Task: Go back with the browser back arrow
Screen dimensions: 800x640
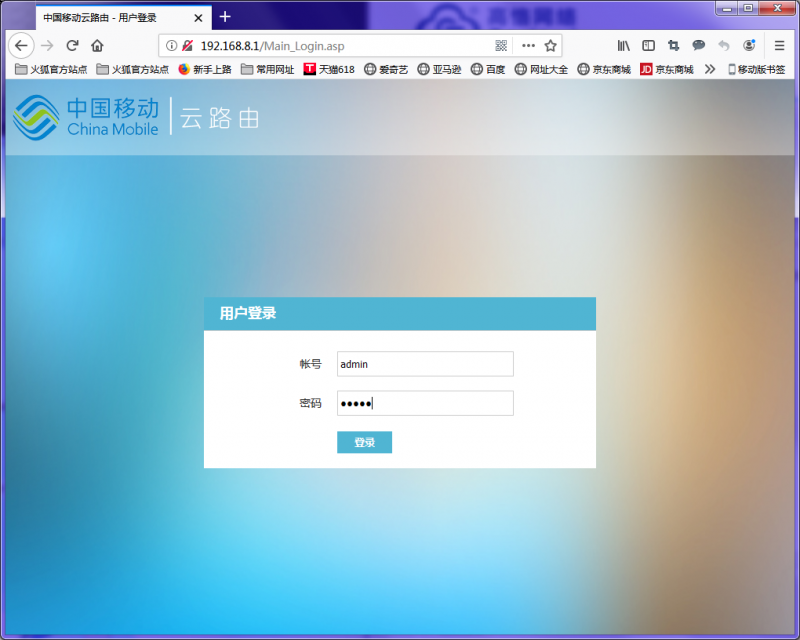Action: pyautogui.click(x=21, y=46)
